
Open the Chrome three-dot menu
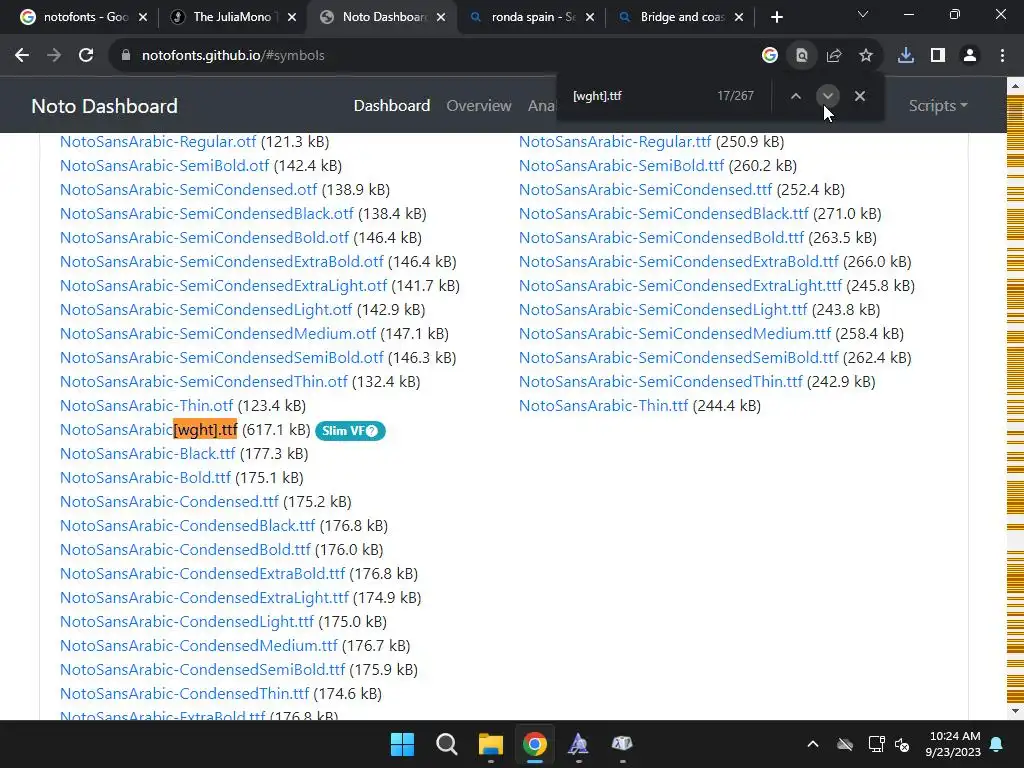click(x=1002, y=56)
